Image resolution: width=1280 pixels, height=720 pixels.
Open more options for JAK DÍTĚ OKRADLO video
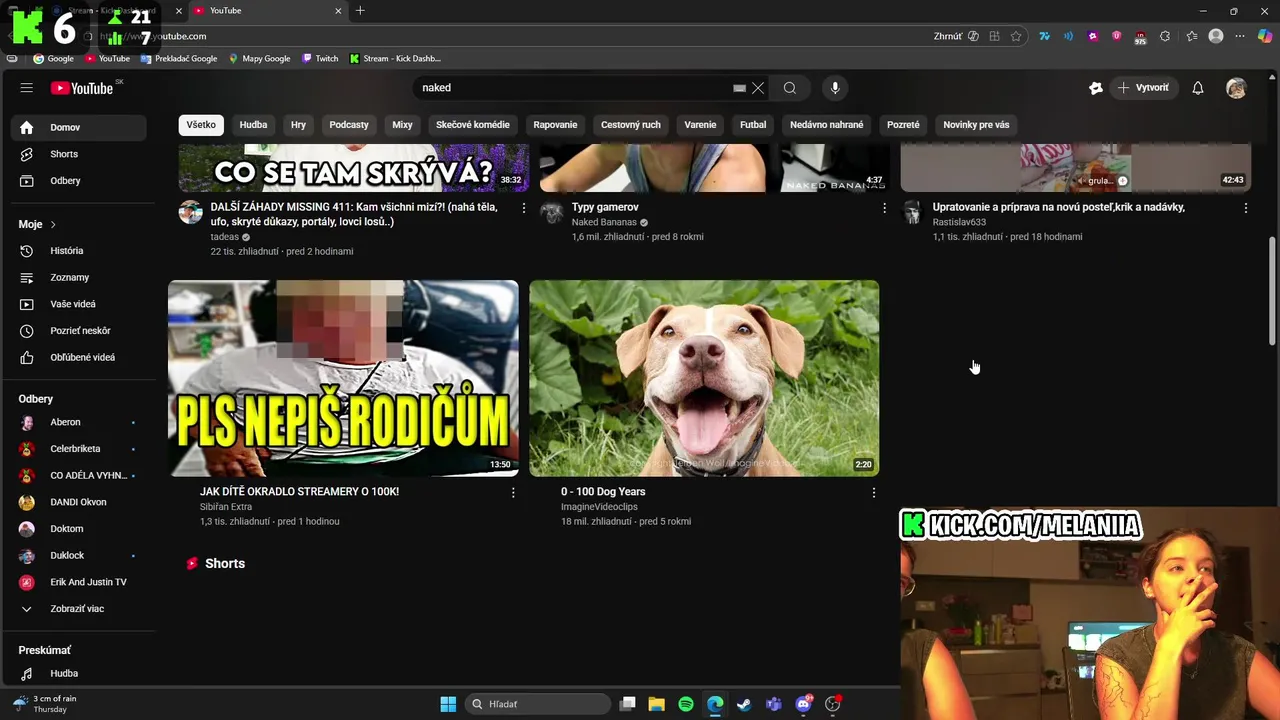point(513,493)
